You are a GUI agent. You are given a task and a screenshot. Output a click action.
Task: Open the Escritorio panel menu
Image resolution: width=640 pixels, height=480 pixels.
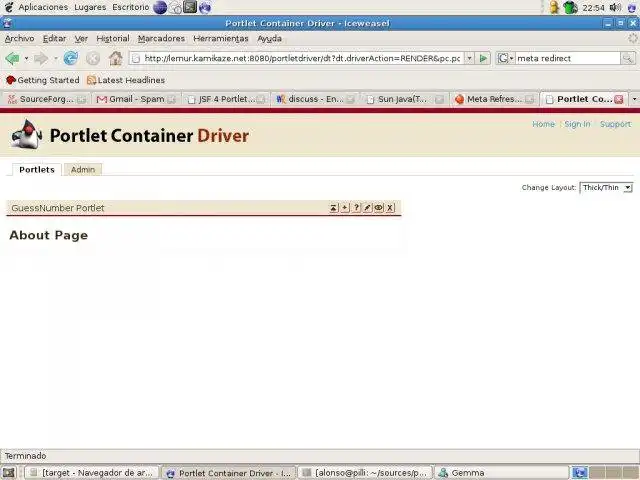pyautogui.click(x=131, y=7)
